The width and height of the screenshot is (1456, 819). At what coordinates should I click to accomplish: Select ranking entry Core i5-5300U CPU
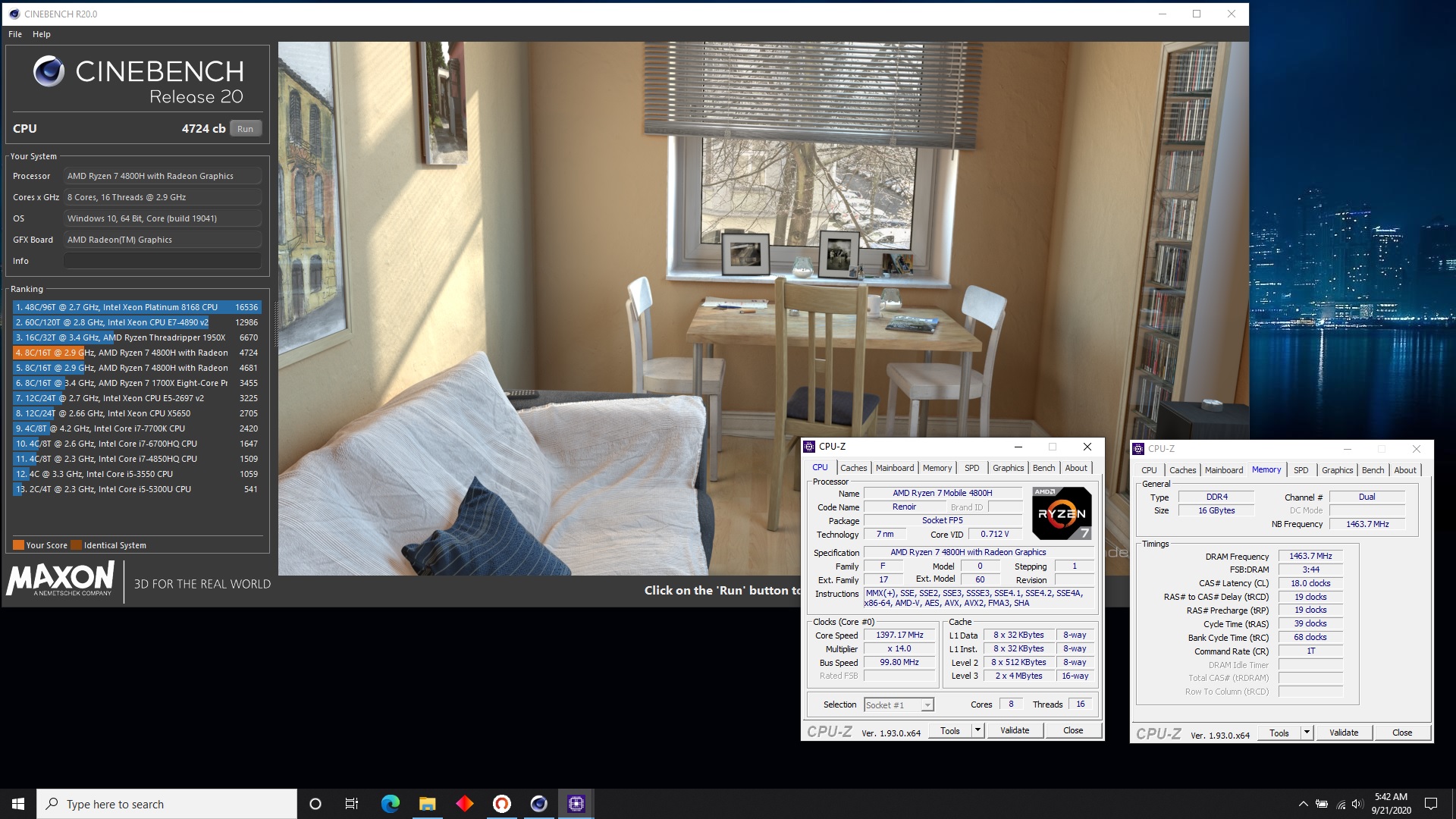point(136,489)
